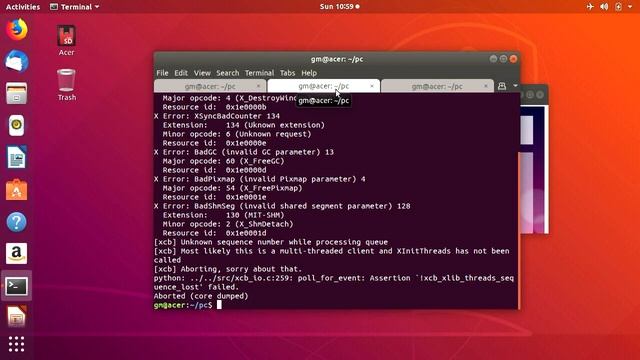The height and width of the screenshot is (360, 640).
Task: Click '[xcb] Aborting, sorry about that.' line
Action: (228, 269)
